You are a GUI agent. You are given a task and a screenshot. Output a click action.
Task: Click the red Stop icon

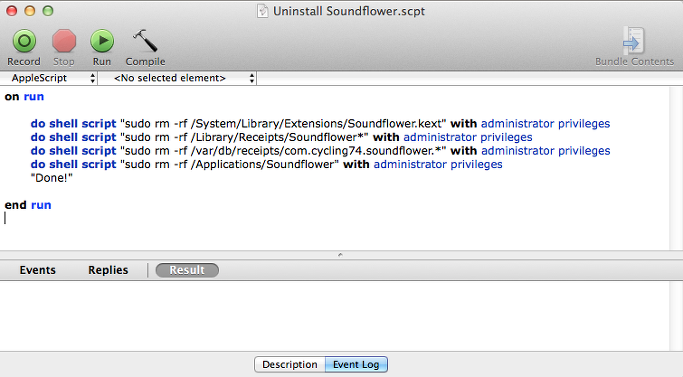pos(64,41)
